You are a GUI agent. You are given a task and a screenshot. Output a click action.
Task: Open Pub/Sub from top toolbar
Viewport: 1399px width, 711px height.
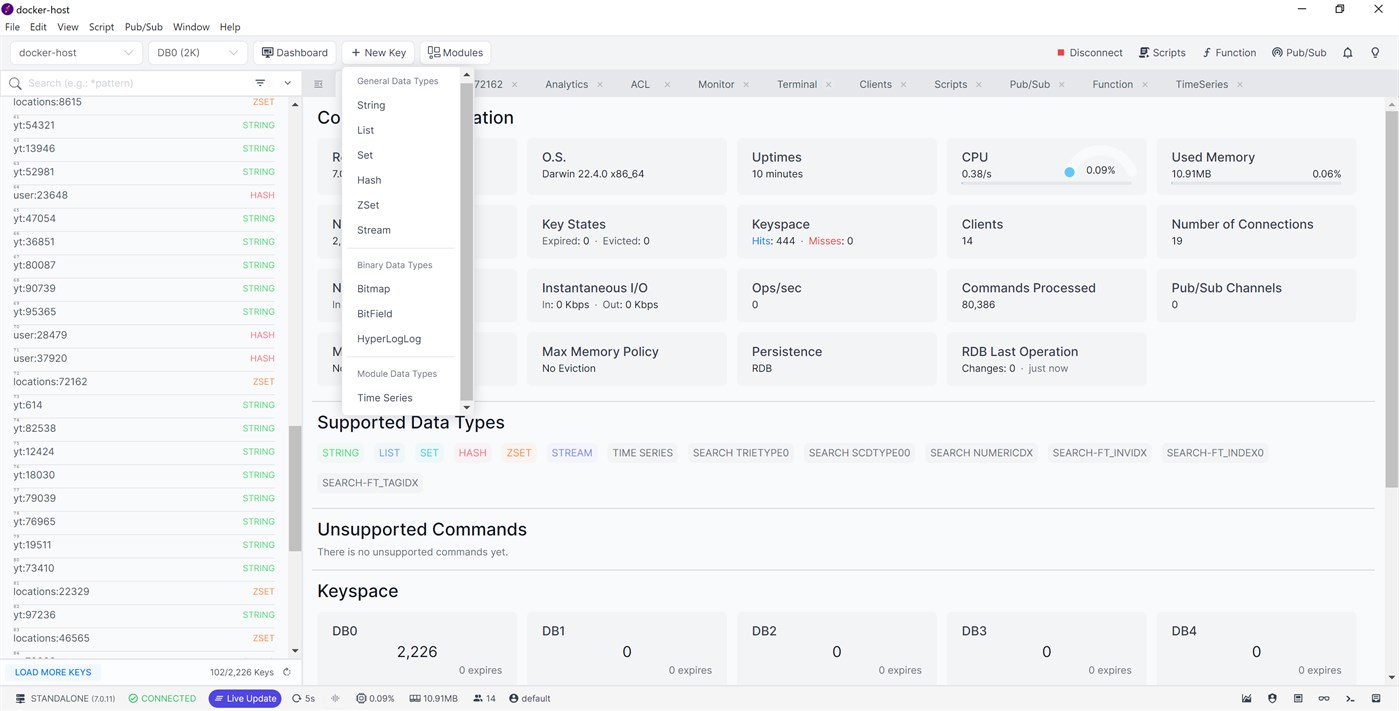click(1299, 53)
